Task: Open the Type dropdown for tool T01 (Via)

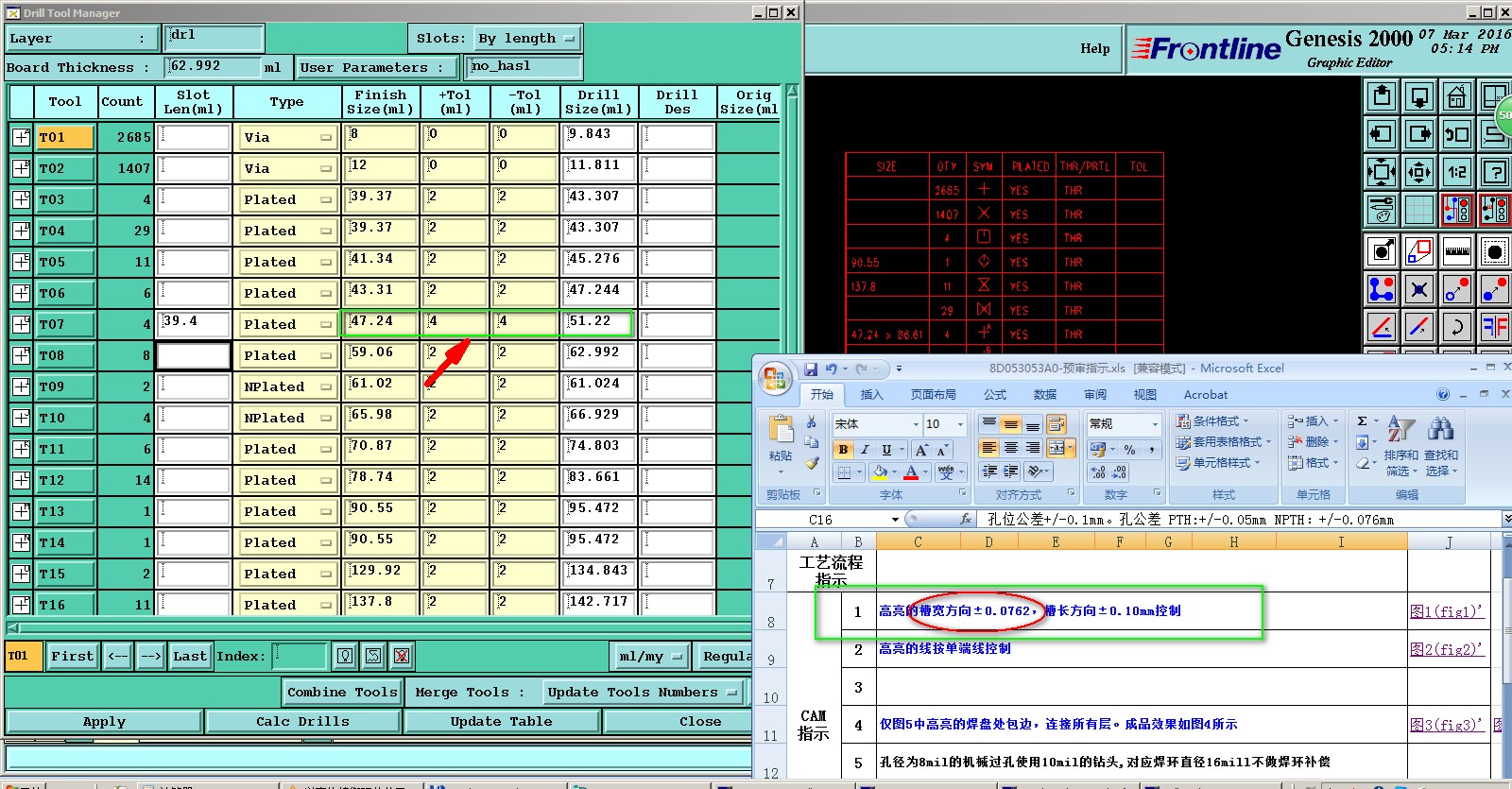Action: pyautogui.click(x=287, y=137)
